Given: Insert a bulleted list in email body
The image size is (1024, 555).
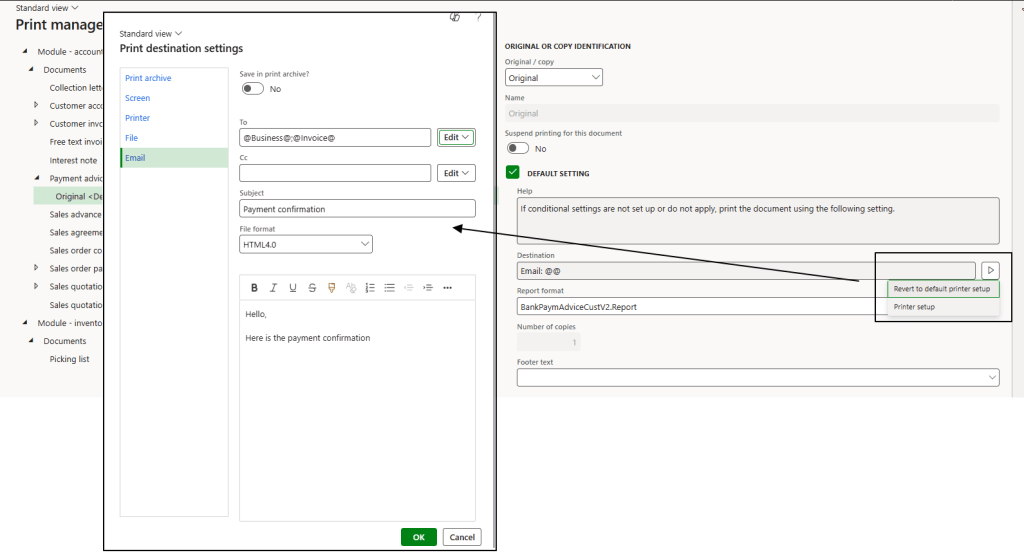Looking at the screenshot, I should tap(389, 288).
